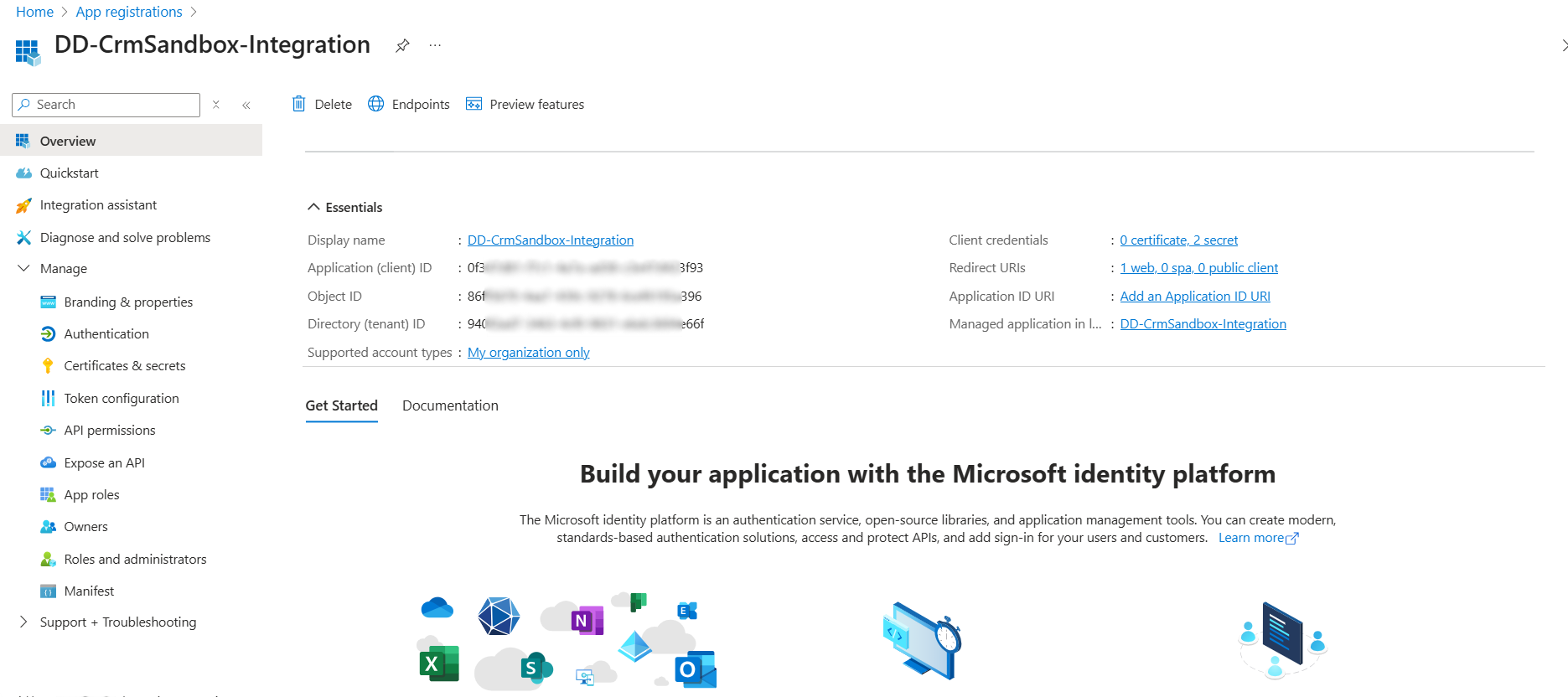
Task: Click the Delete trash can icon
Action: click(x=299, y=104)
